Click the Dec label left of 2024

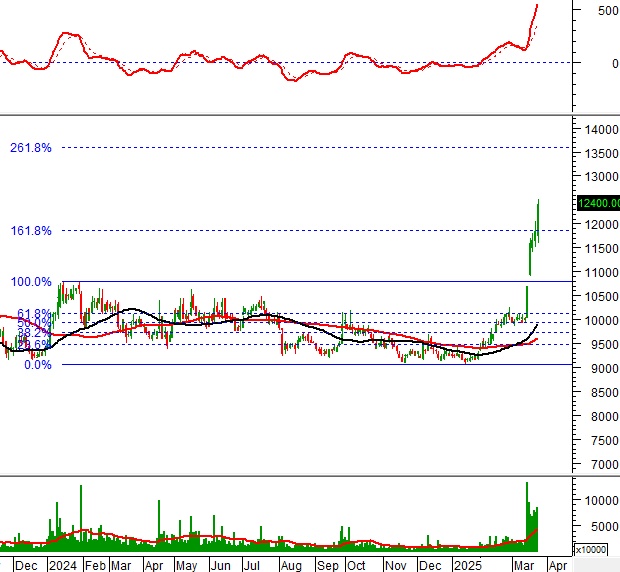(26, 566)
